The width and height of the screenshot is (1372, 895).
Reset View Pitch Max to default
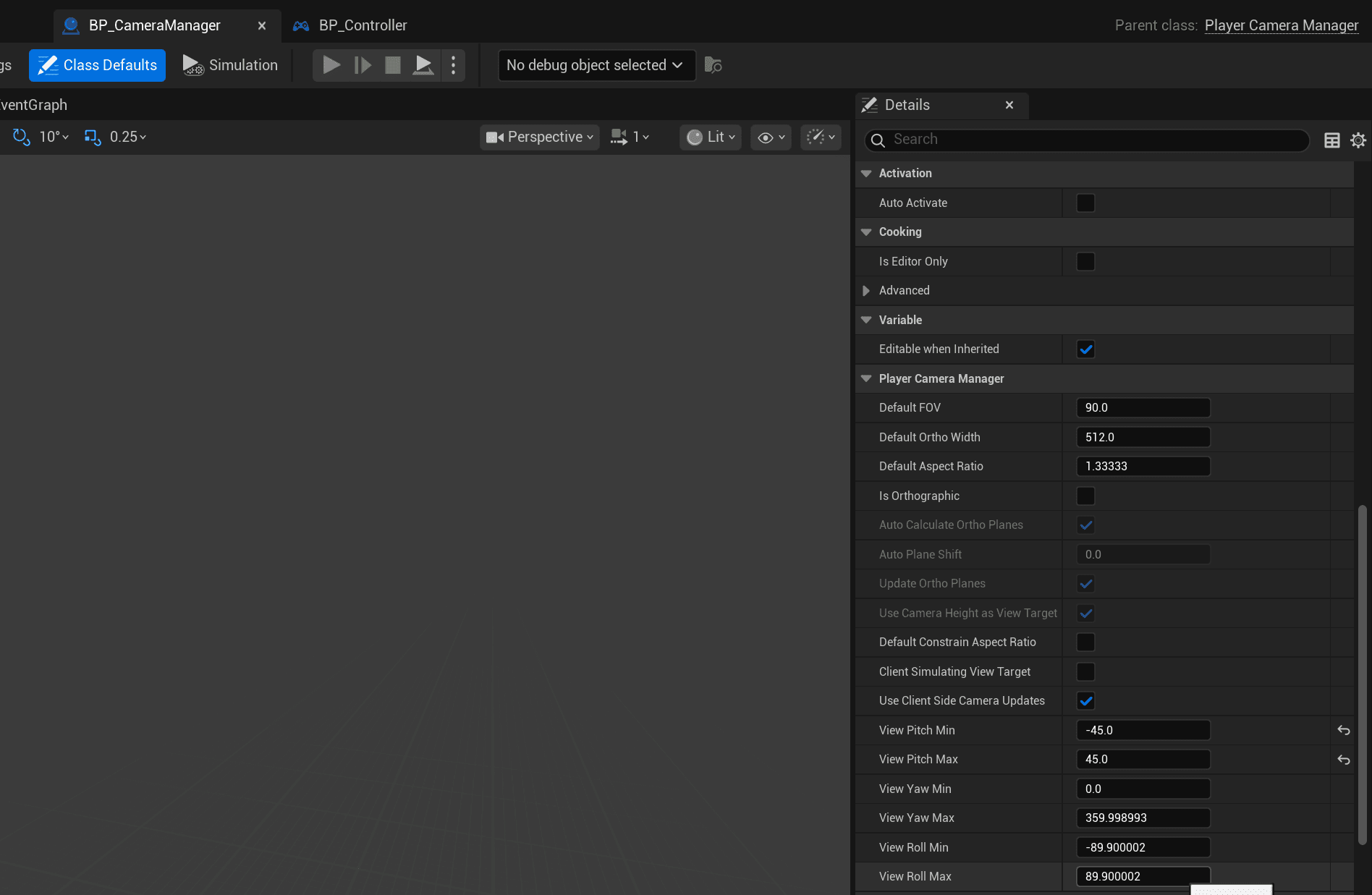click(x=1343, y=760)
